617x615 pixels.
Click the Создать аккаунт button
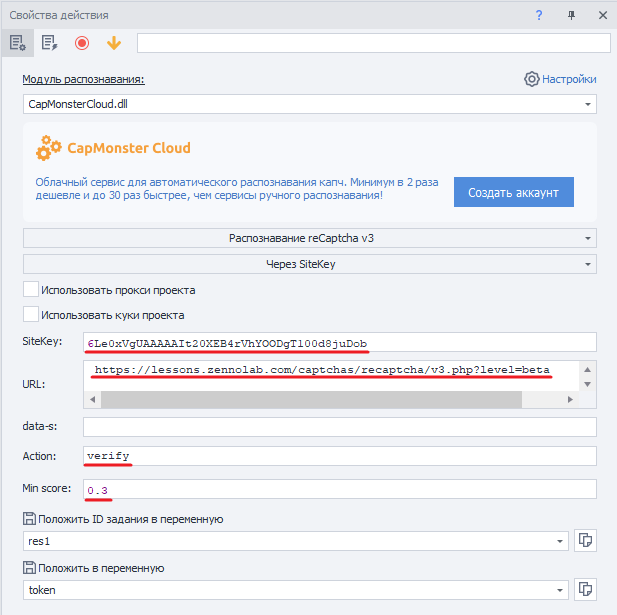(513, 192)
